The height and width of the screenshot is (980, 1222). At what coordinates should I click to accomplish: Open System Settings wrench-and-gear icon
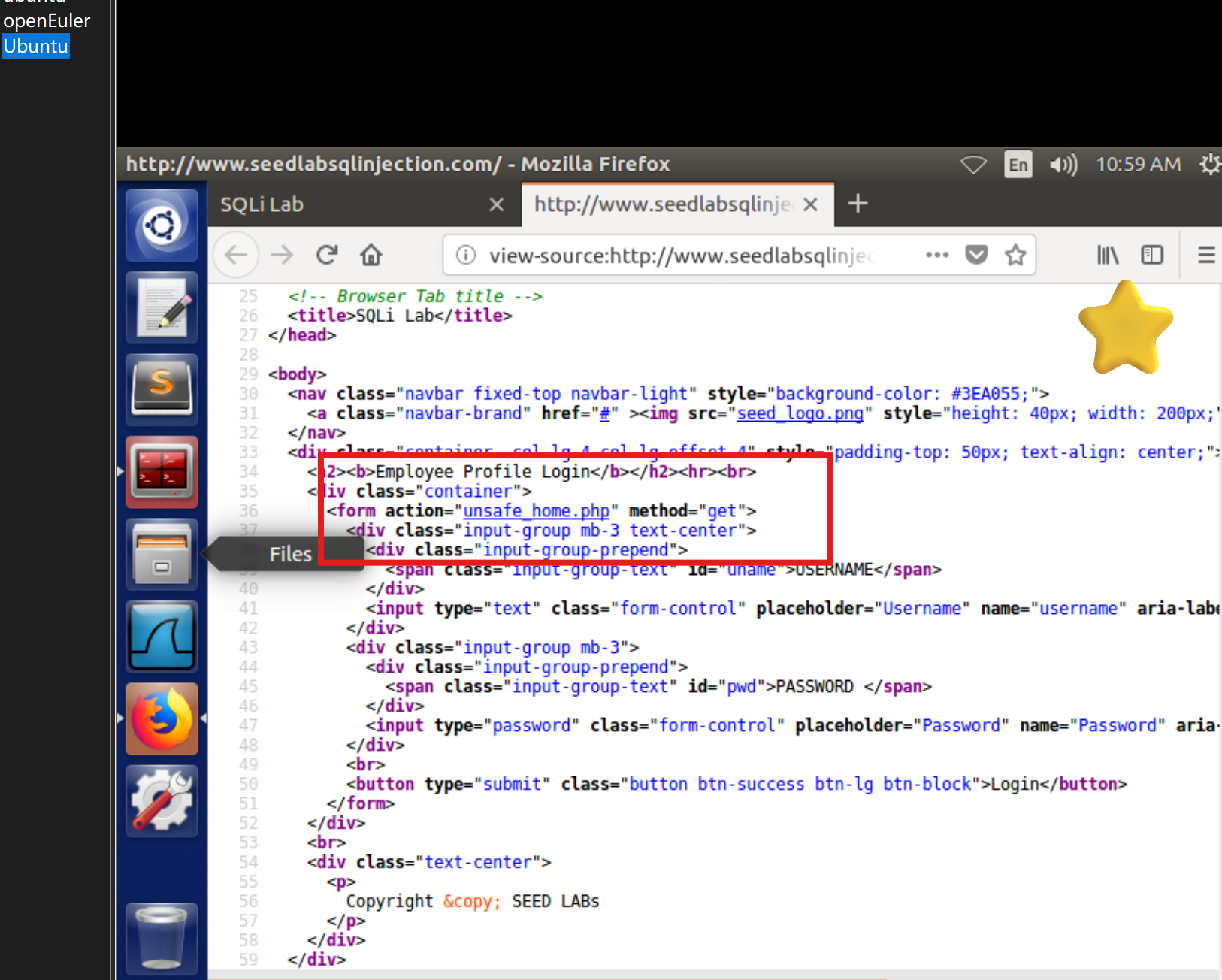click(162, 801)
